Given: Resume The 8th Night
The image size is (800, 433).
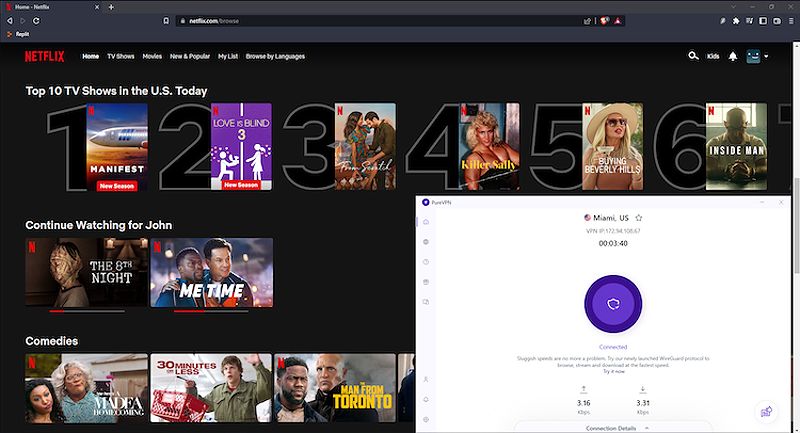Looking at the screenshot, I should pyautogui.click(x=87, y=272).
